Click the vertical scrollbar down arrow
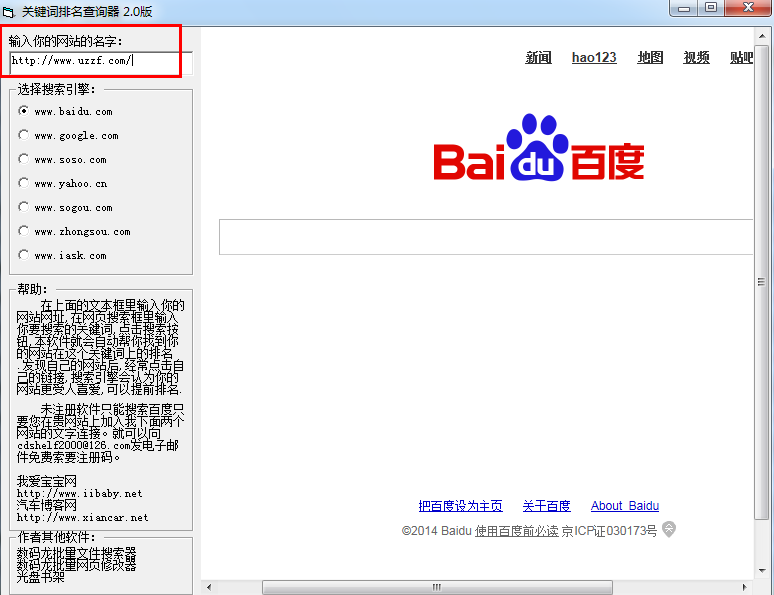774x595 pixels. [x=762, y=570]
